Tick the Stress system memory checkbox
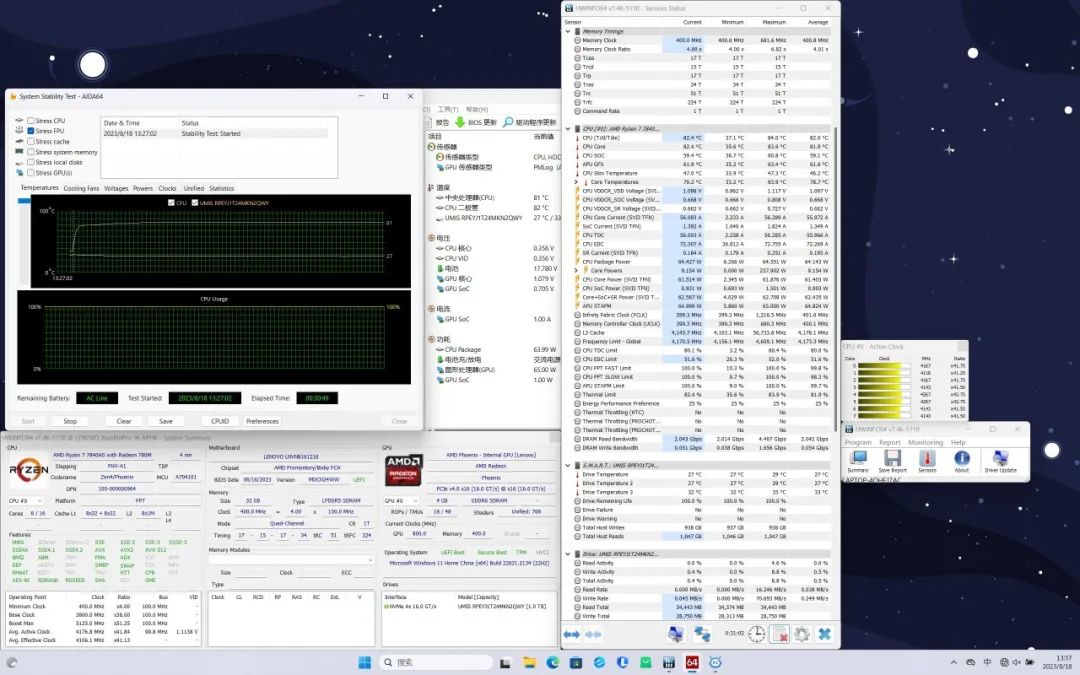This screenshot has width=1080, height=675. coord(31,152)
